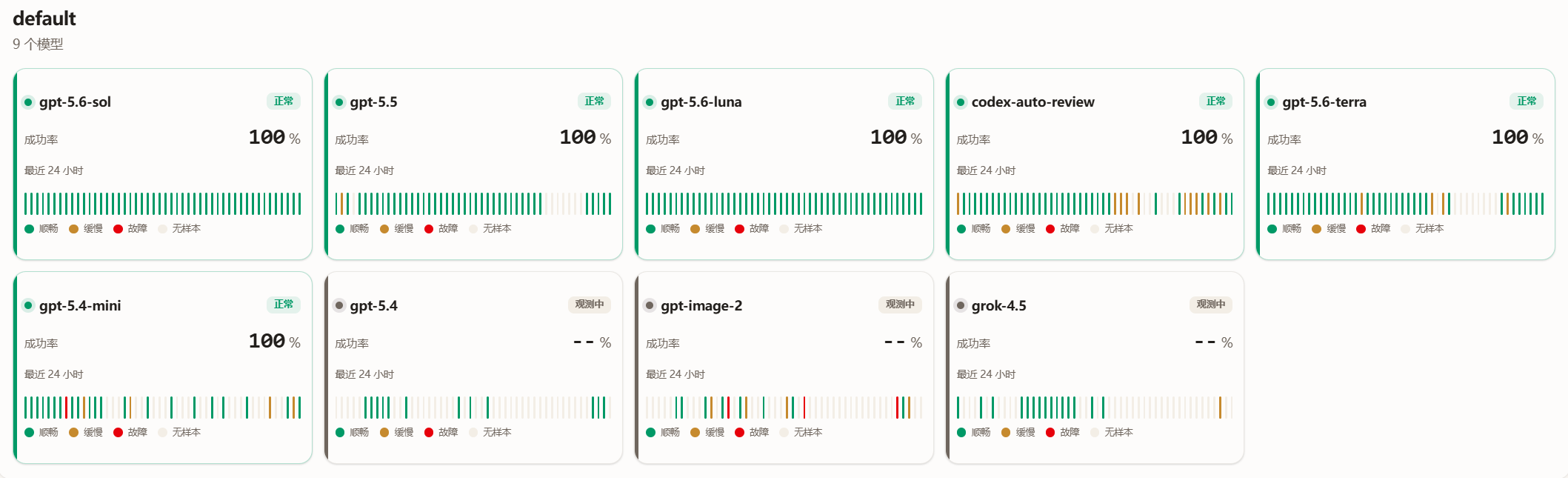Click the 观测中 badge on gpt-image-2 card

(900, 305)
